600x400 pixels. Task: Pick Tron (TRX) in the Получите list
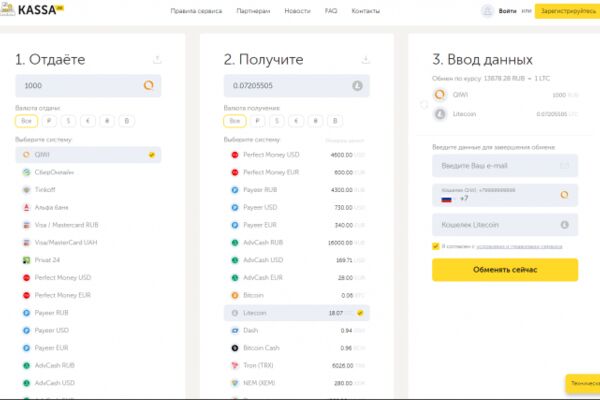tap(297, 366)
